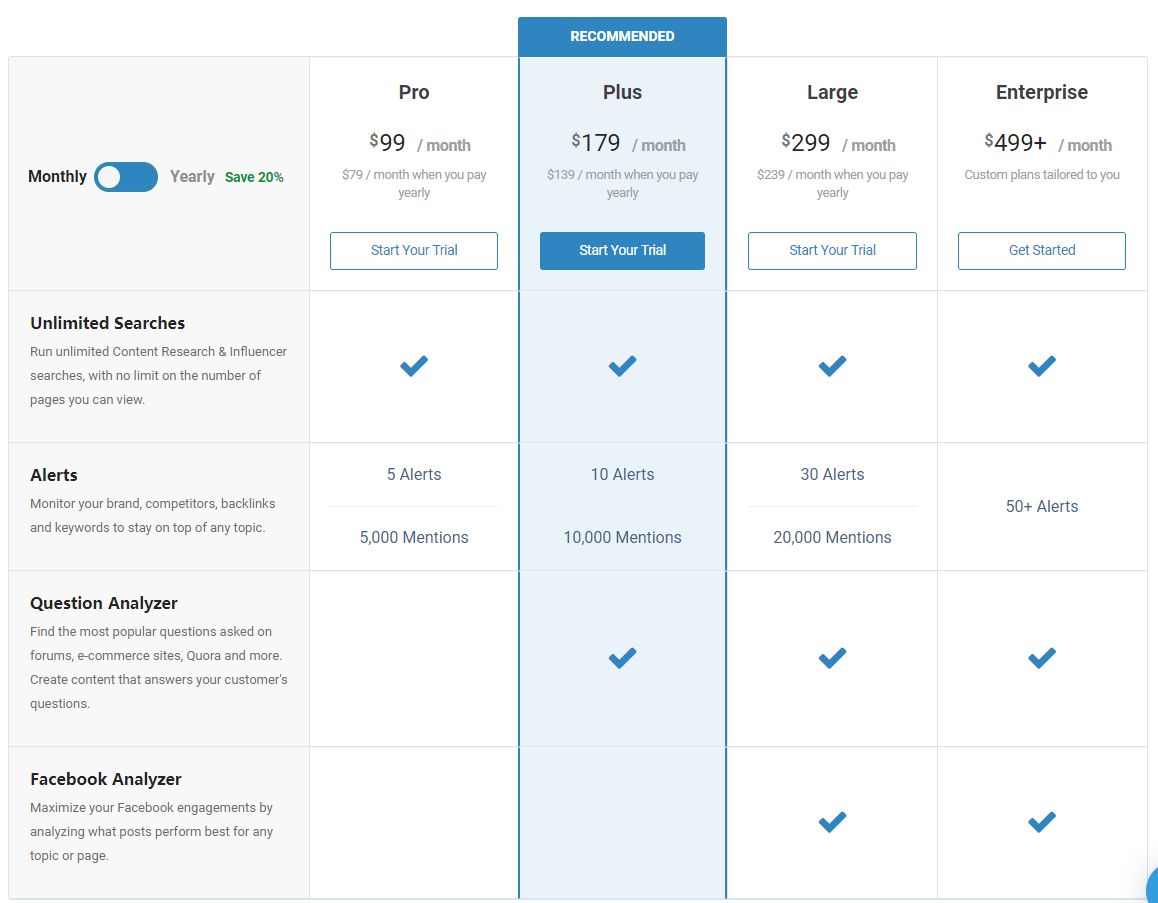Click the Pro plan Start Your Trial button
This screenshot has width=1158, height=903.
click(x=414, y=251)
